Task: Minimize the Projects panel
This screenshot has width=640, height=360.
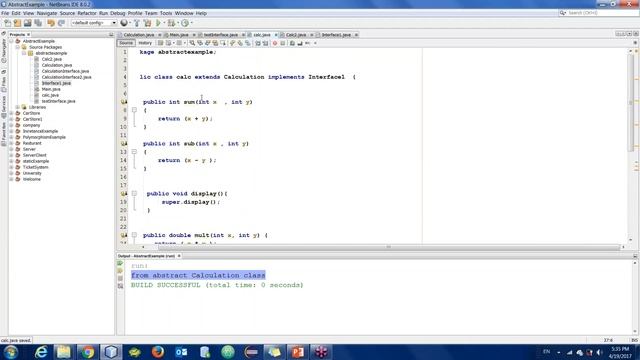Action: click(x=111, y=35)
